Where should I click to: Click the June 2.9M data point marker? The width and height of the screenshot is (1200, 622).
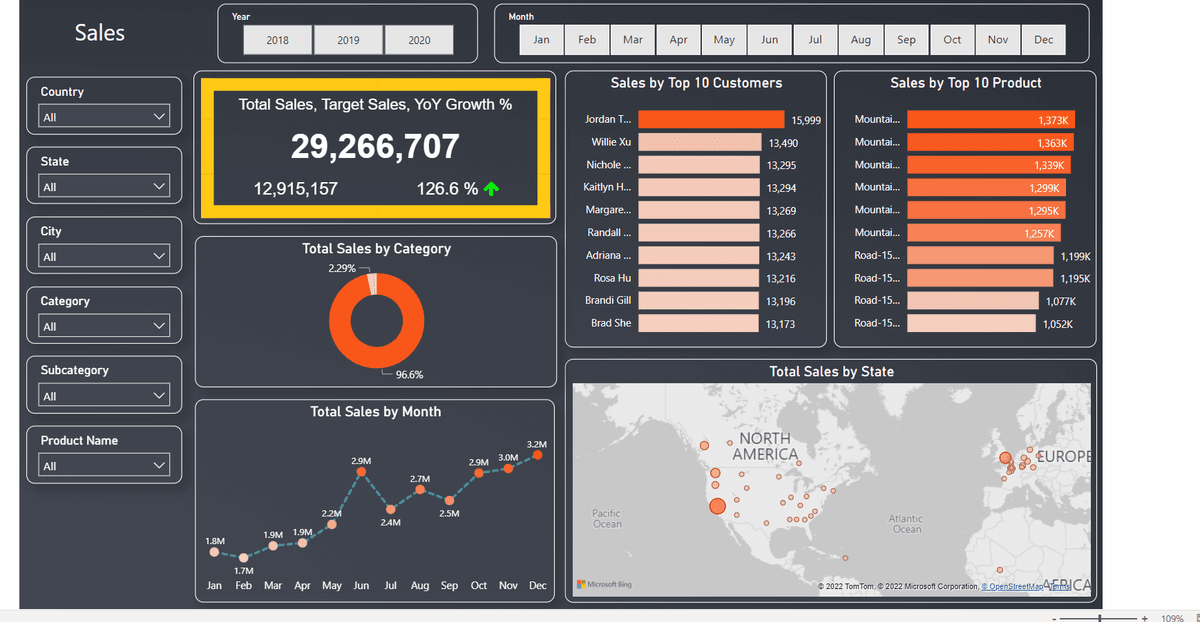(361, 473)
